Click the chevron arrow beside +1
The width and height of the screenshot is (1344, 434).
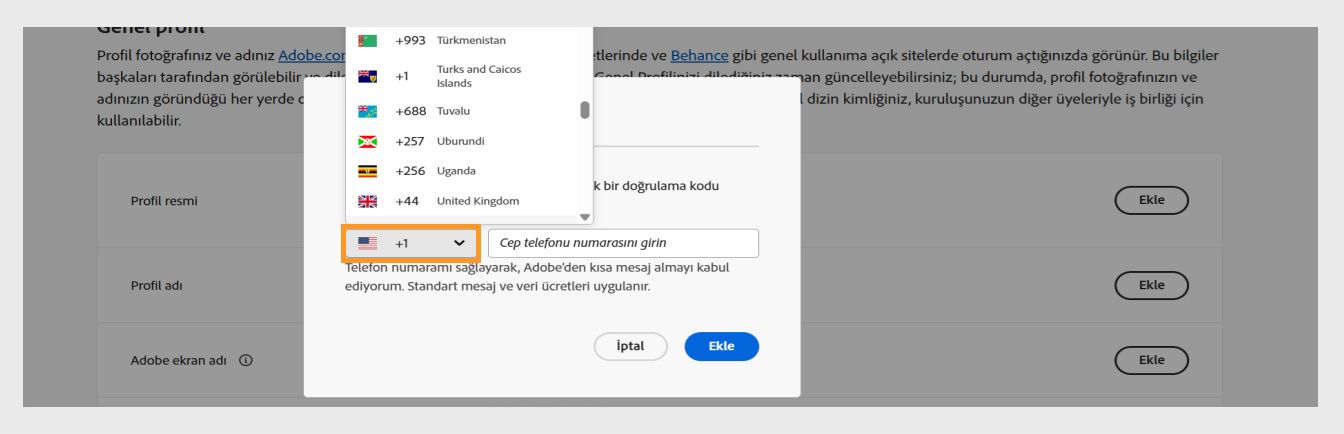[459, 243]
